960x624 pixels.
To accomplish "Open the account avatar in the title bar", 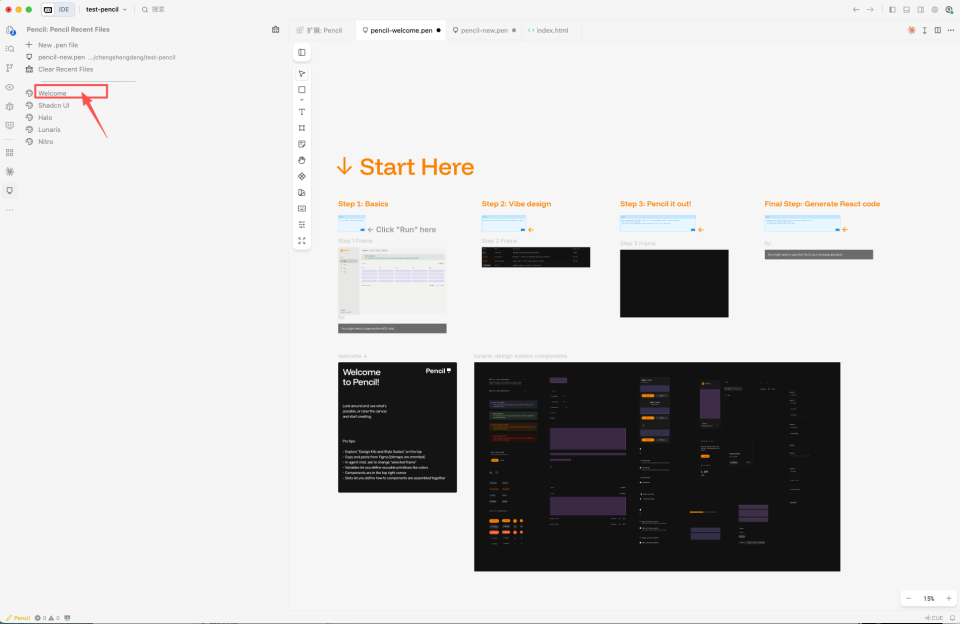I will pyautogui.click(x=949, y=10).
